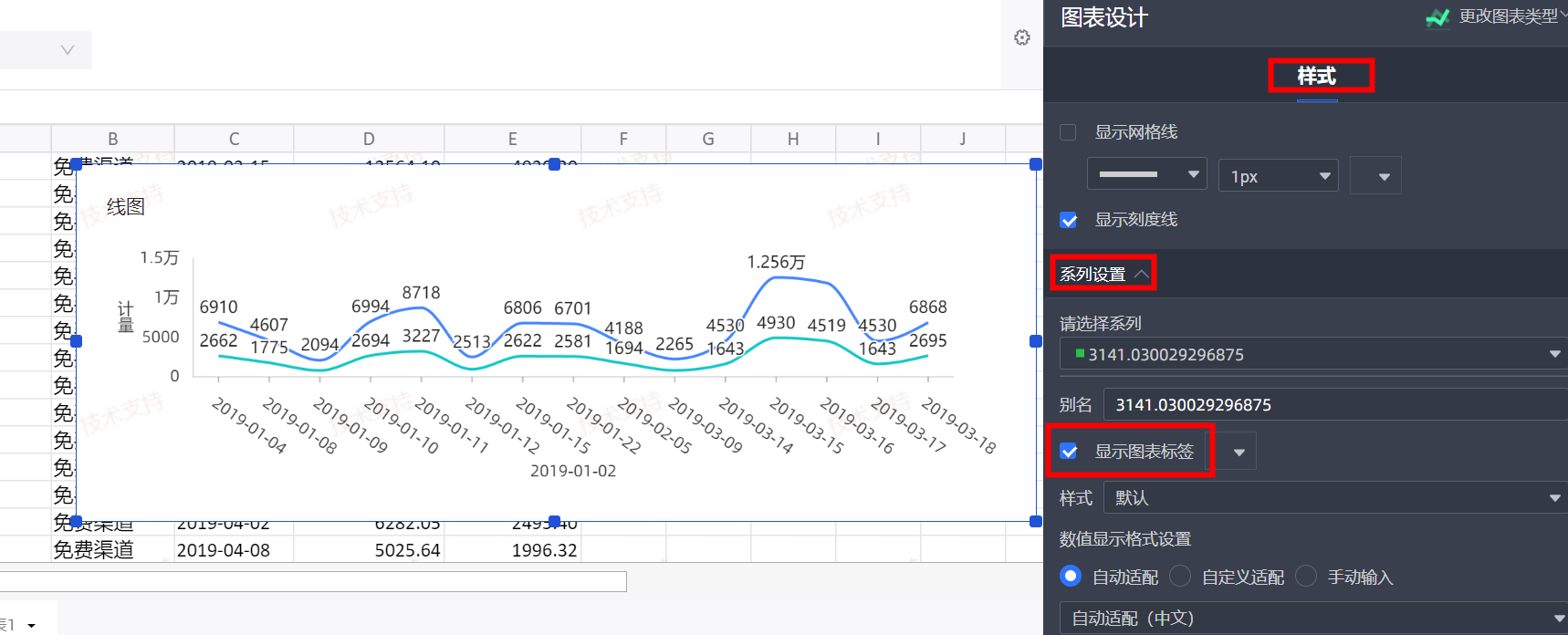
Task: Switch to the 样式 tab
Action: [1317, 76]
